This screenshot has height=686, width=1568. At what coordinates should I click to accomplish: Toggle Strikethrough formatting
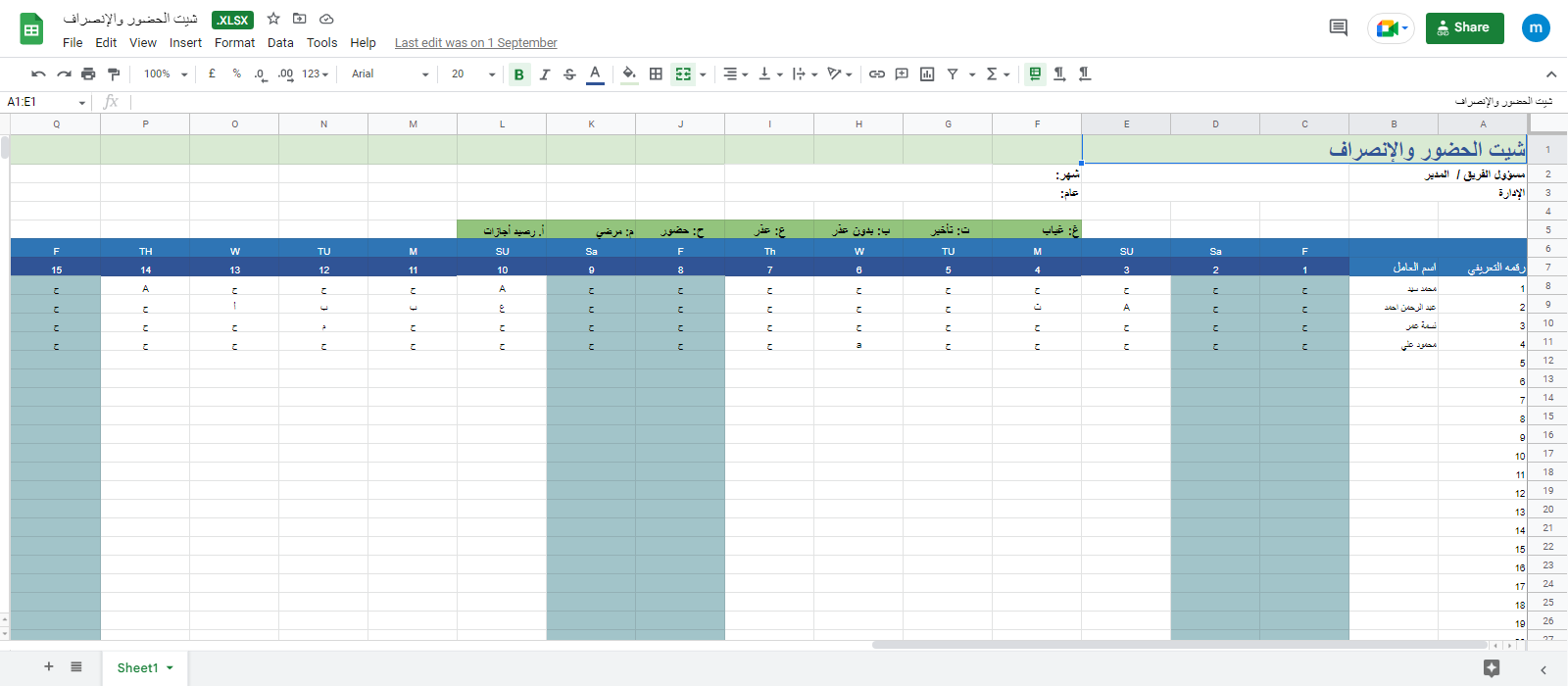point(569,74)
